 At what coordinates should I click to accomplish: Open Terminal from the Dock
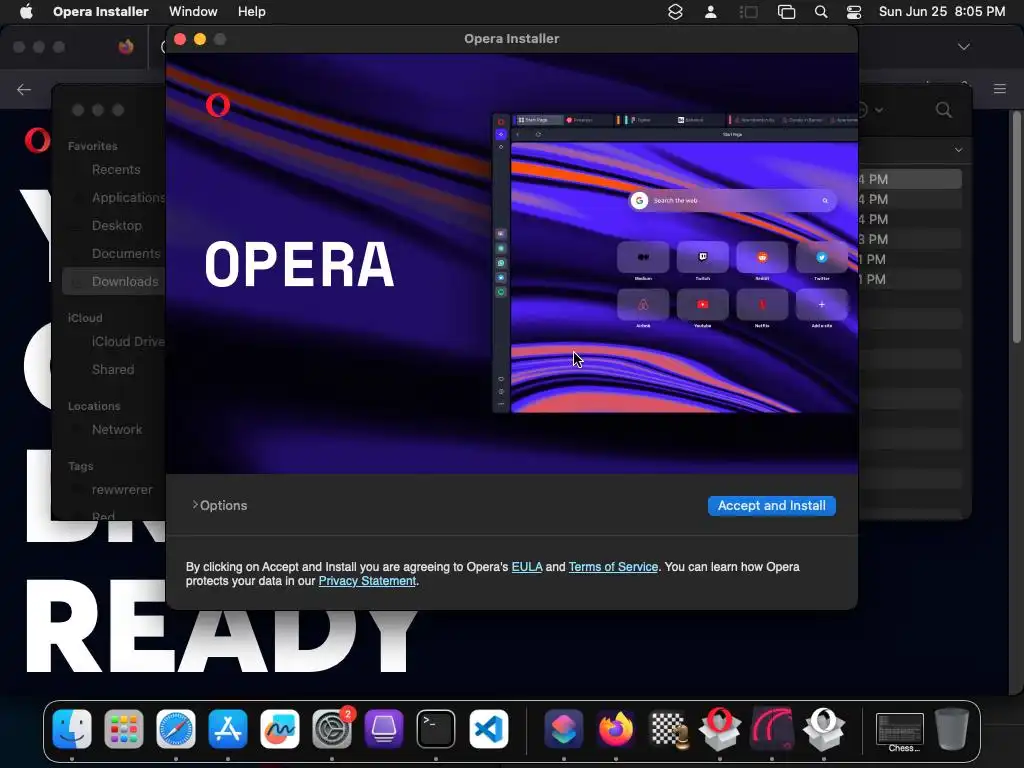(x=436, y=729)
